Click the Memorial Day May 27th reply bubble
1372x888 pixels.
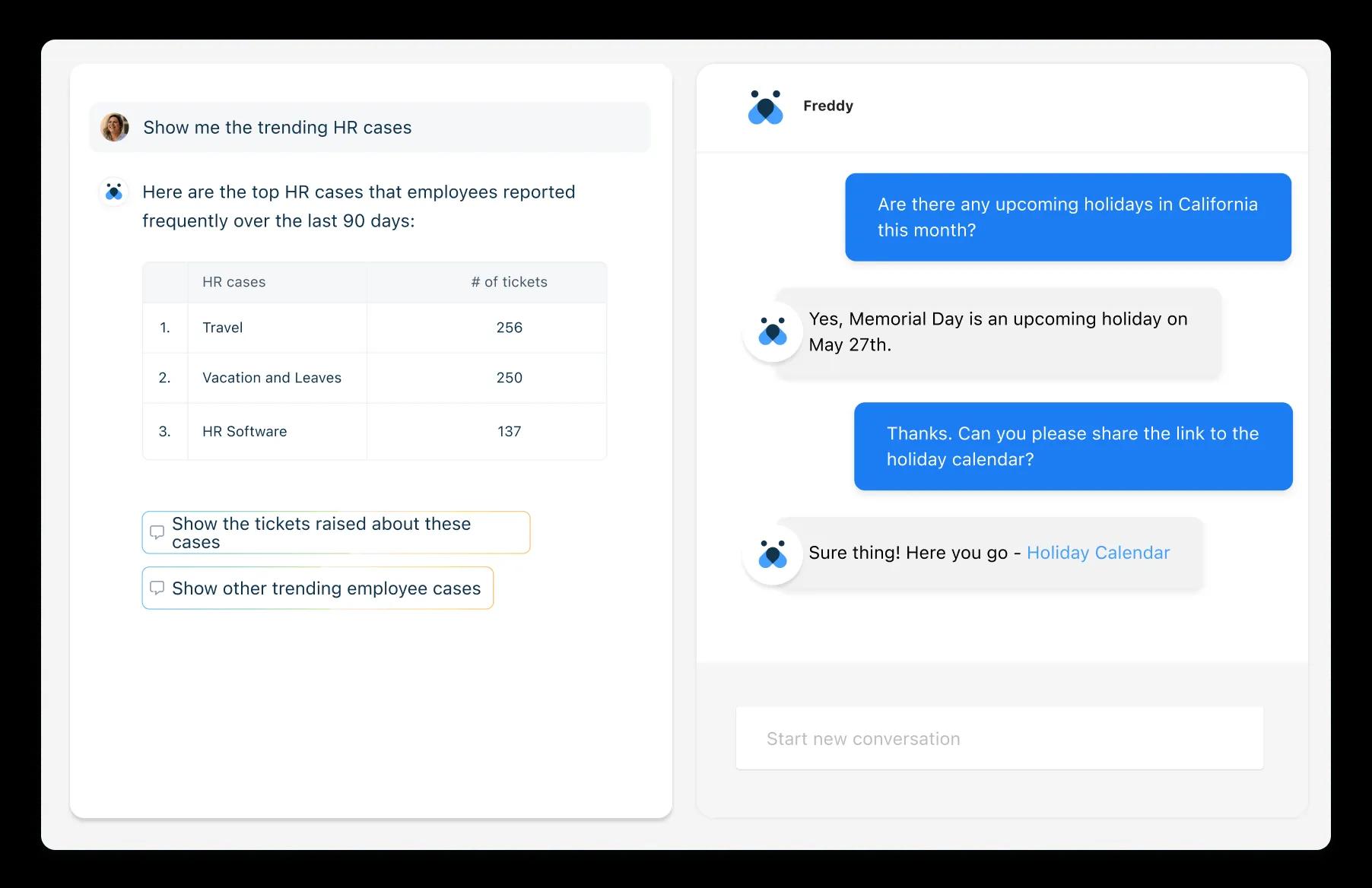coord(999,332)
